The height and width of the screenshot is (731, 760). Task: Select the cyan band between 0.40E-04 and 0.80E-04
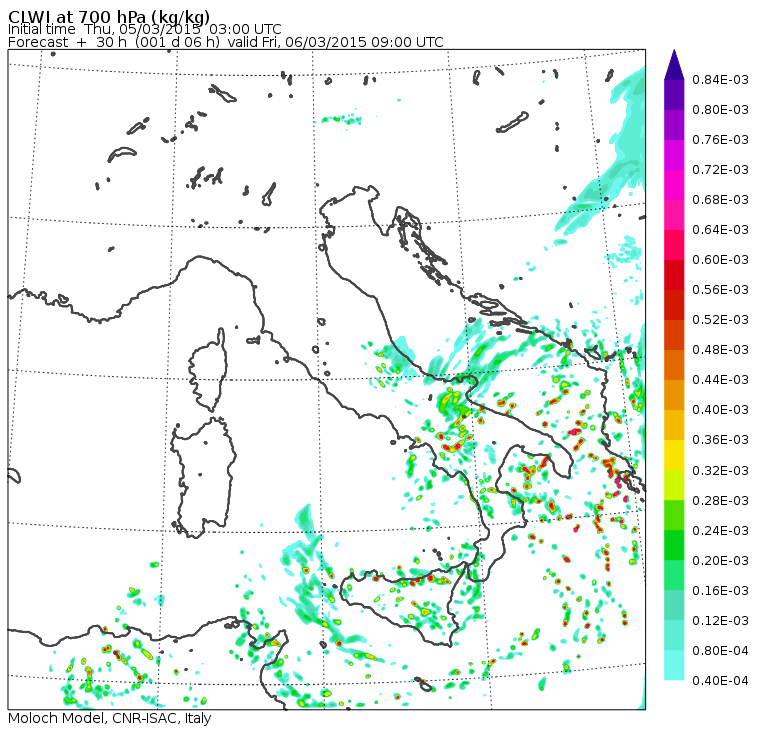(x=674, y=665)
